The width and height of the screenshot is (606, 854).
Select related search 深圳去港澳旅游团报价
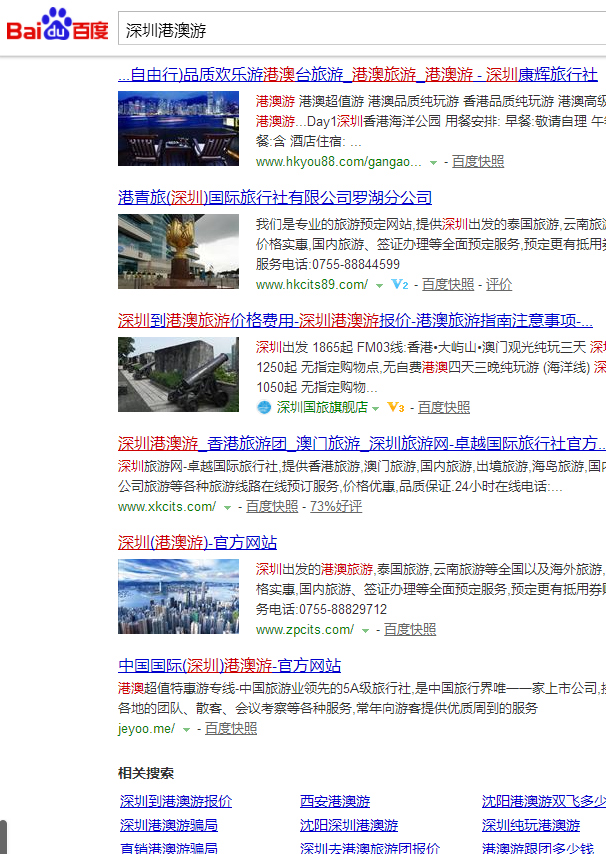(370, 848)
